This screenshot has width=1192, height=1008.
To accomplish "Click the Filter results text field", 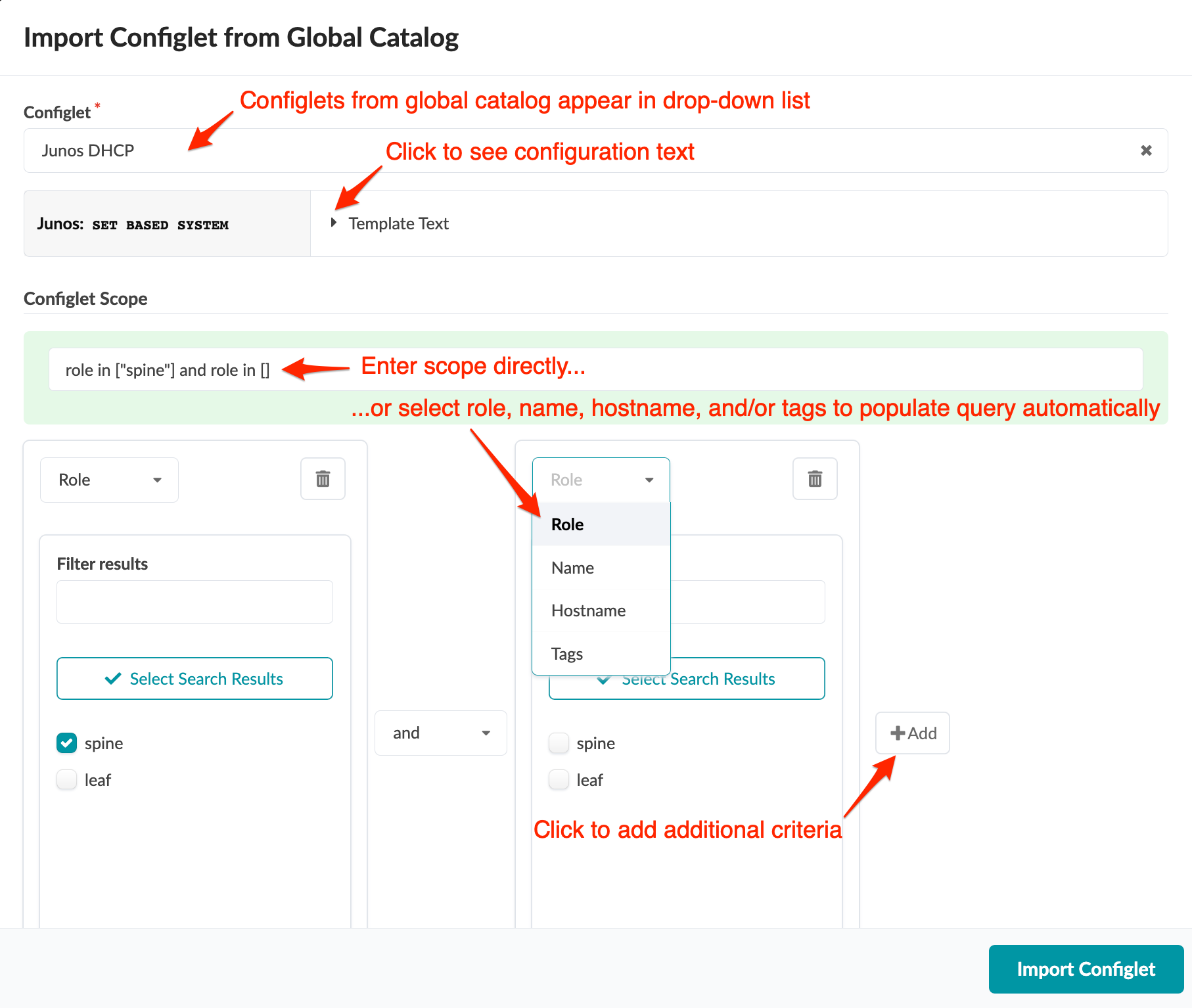I will point(195,602).
